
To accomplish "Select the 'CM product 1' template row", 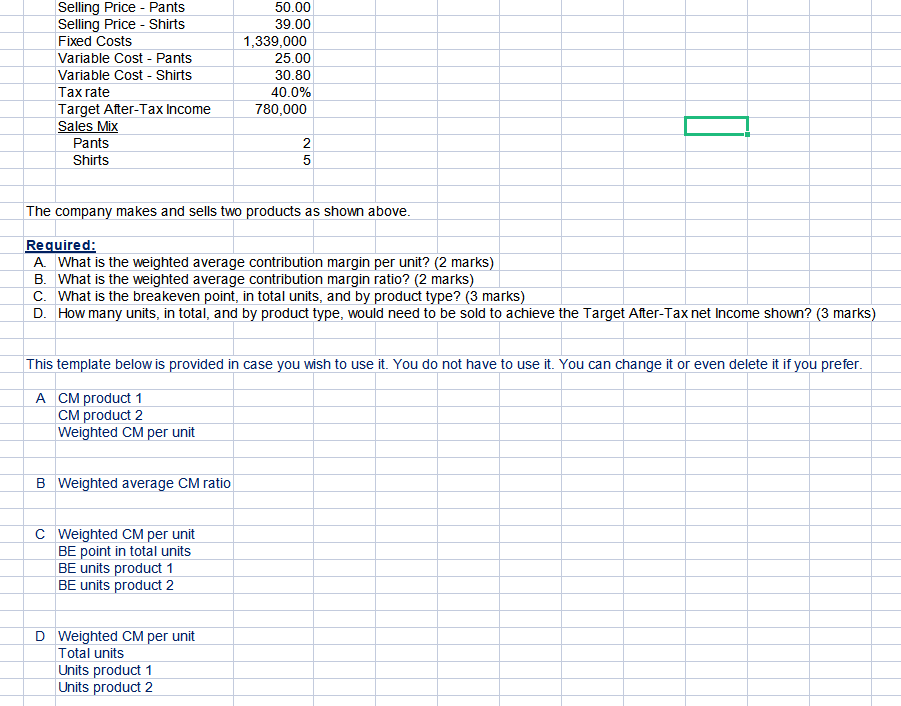I will (x=99, y=398).
